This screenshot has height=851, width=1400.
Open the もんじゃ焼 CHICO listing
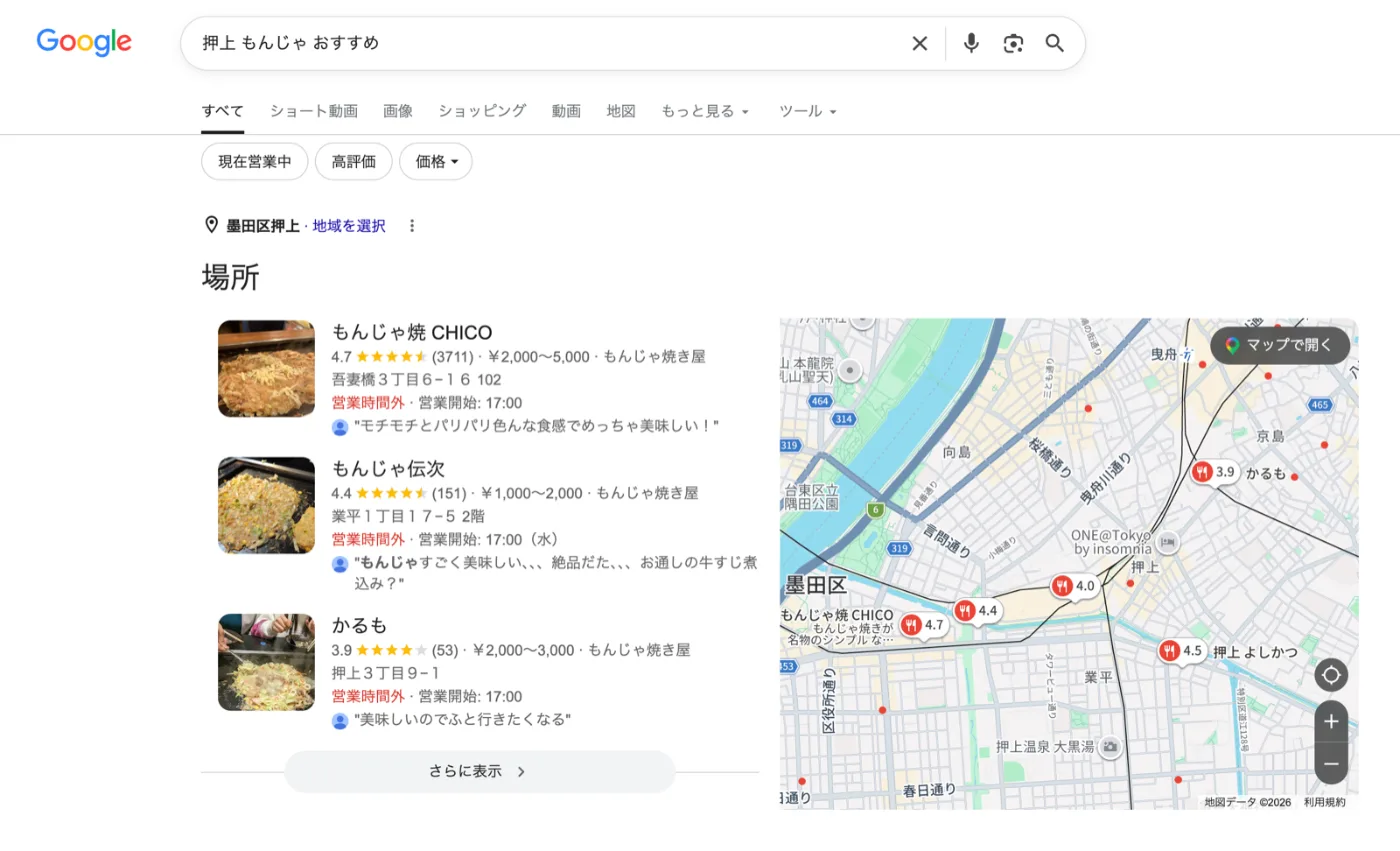(x=412, y=332)
